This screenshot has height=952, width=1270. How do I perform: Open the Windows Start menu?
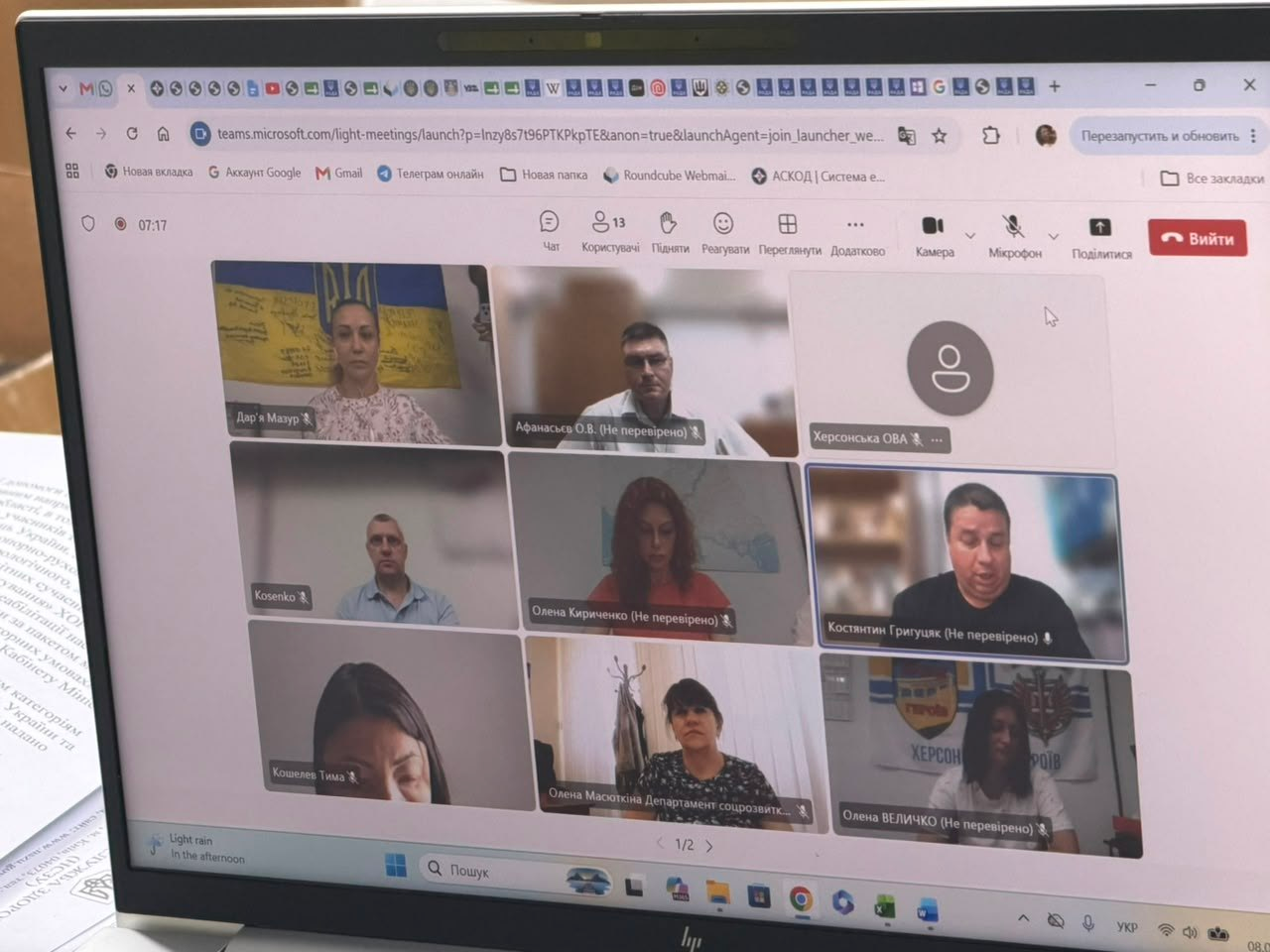click(x=396, y=866)
